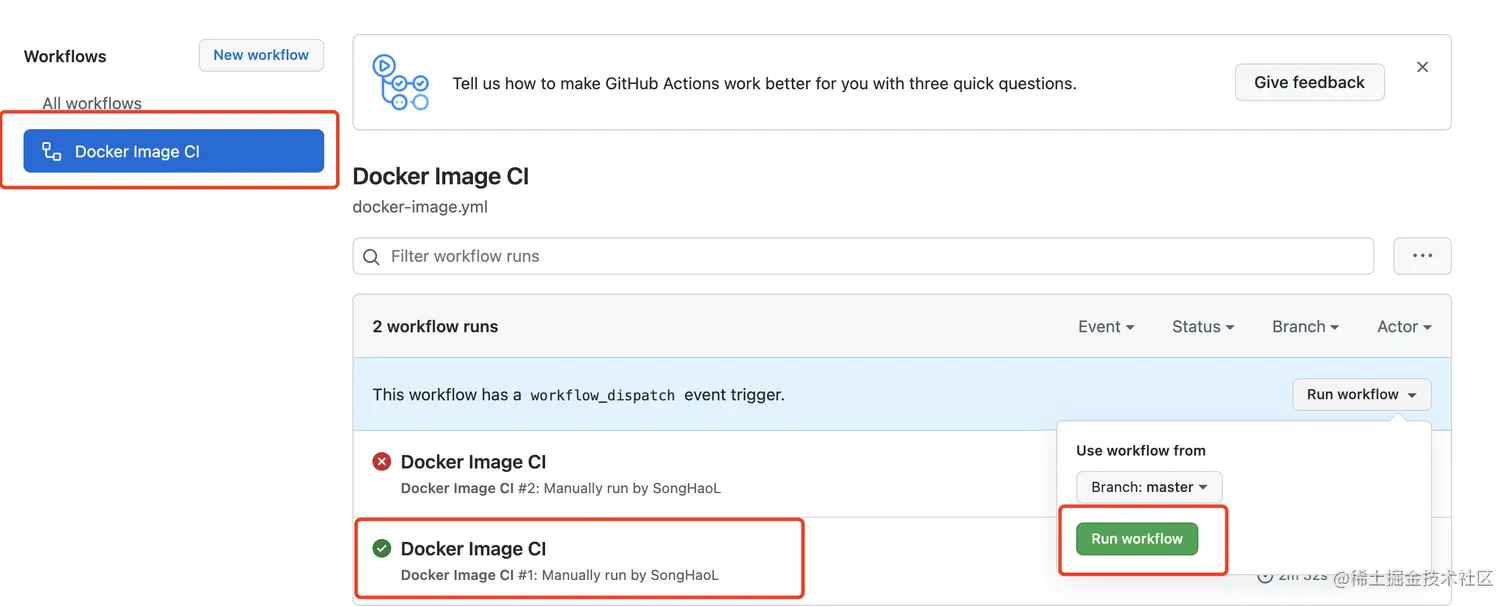Click the red failed status icon

point(382,462)
